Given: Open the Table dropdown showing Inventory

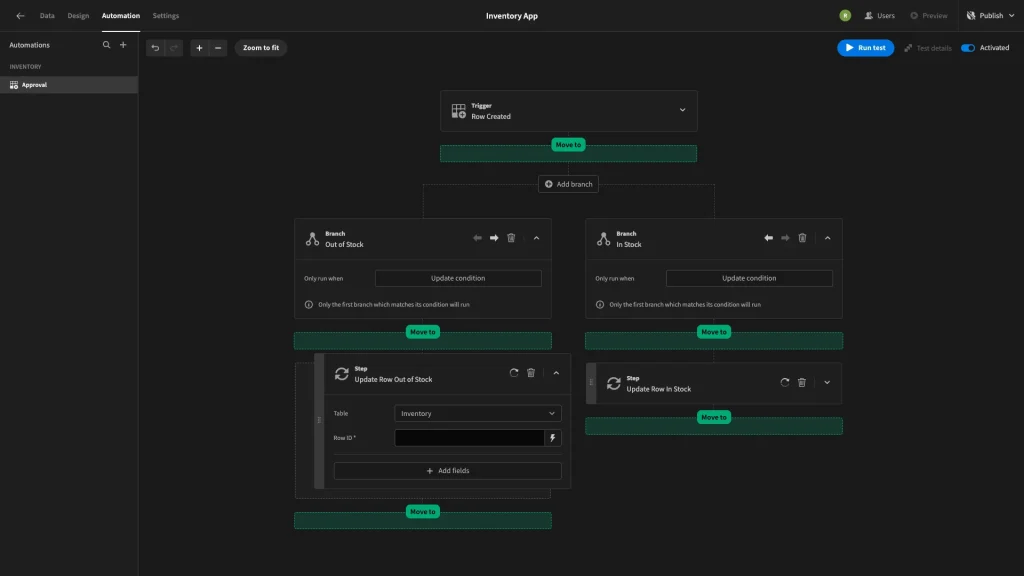Looking at the screenshot, I should click(477, 413).
